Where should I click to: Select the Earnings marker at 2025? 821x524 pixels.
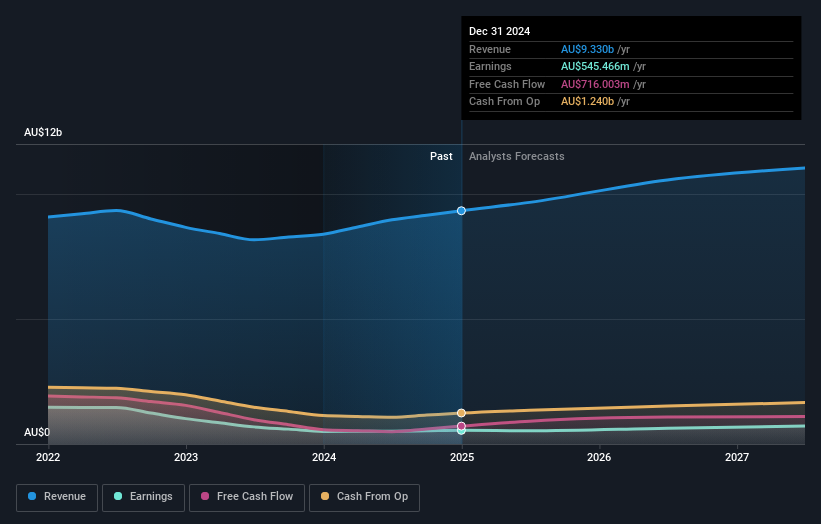[461, 431]
